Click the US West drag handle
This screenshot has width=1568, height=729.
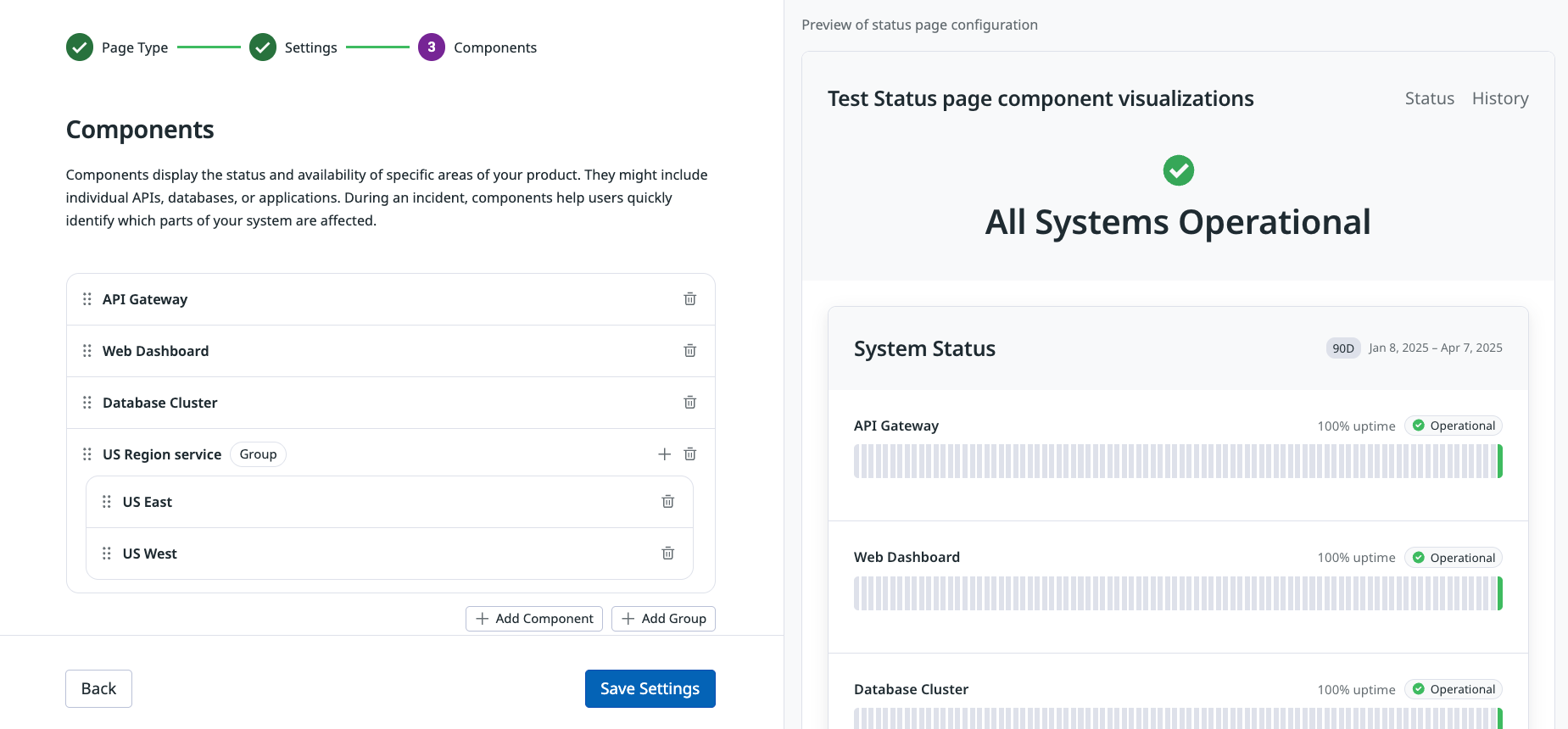tap(107, 554)
